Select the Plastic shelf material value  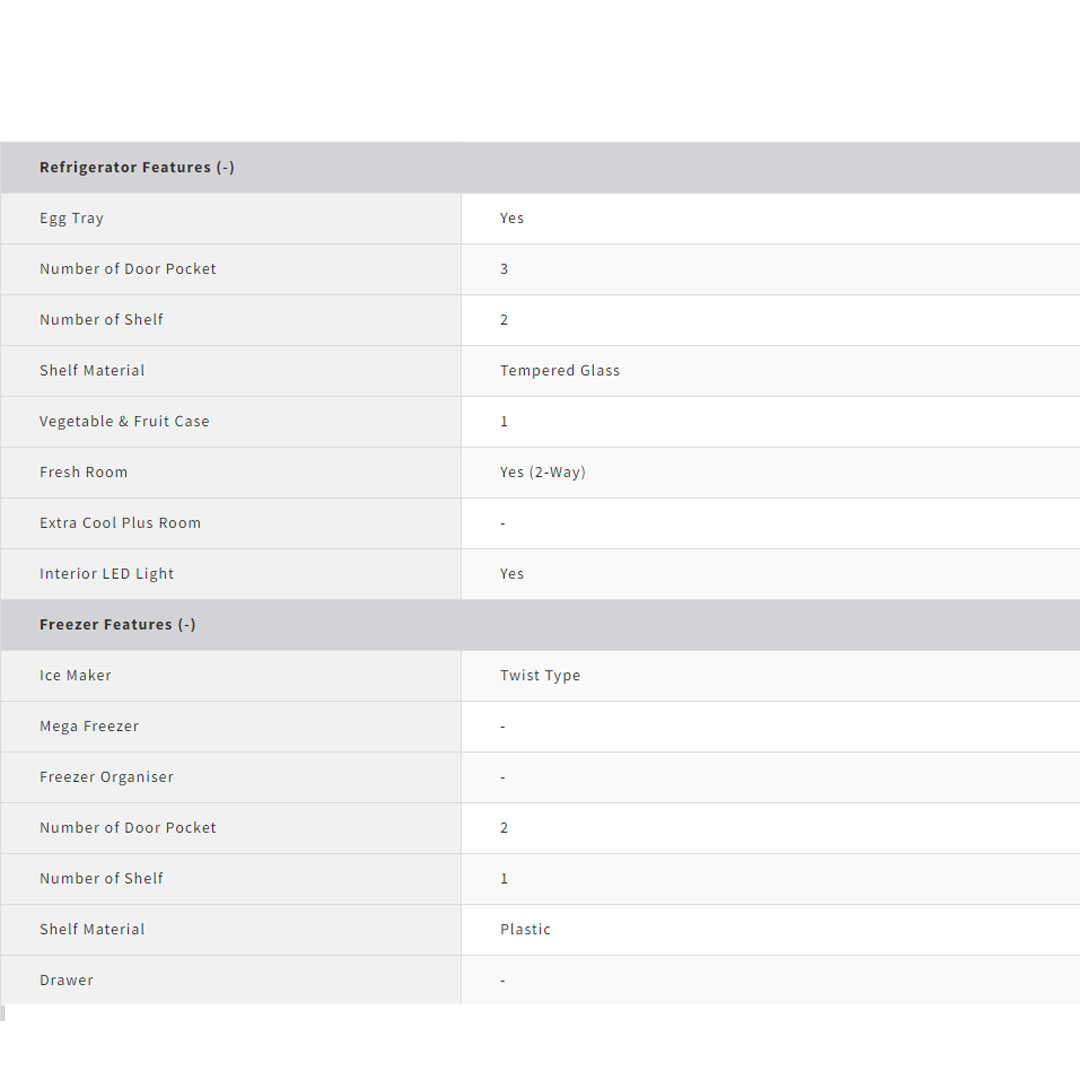pyautogui.click(x=525, y=929)
